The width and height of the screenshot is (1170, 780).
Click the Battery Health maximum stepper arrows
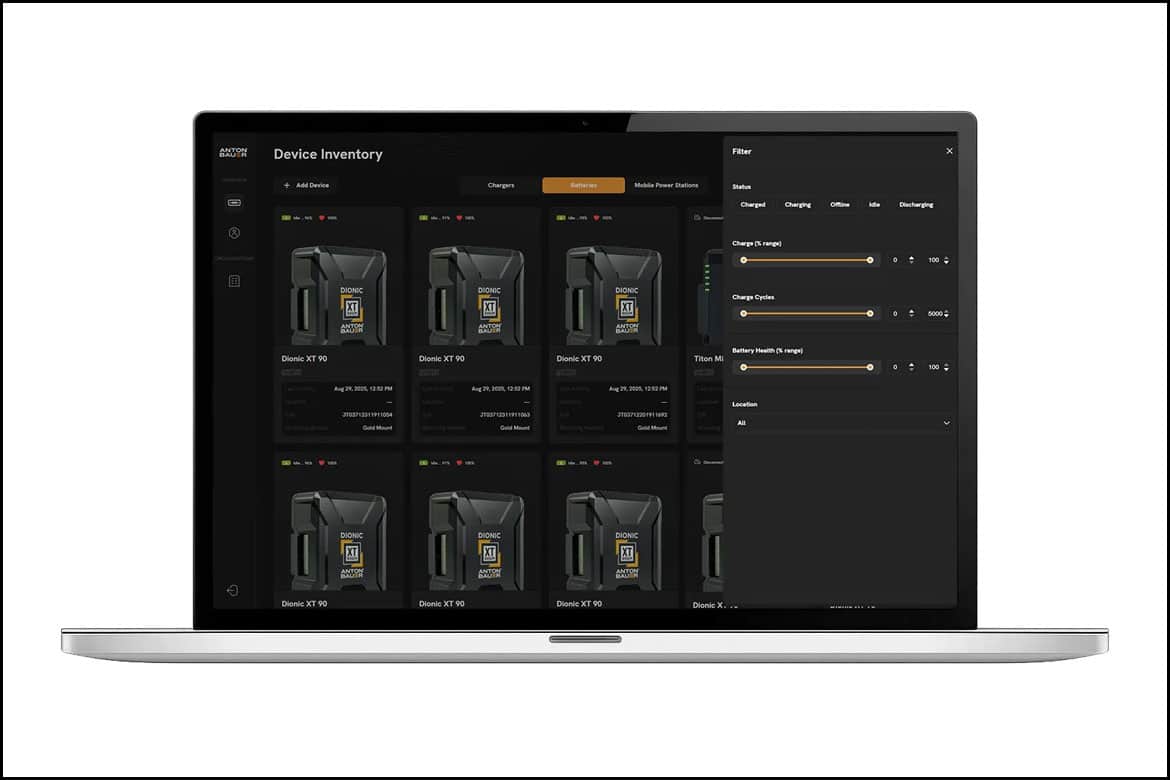click(946, 367)
